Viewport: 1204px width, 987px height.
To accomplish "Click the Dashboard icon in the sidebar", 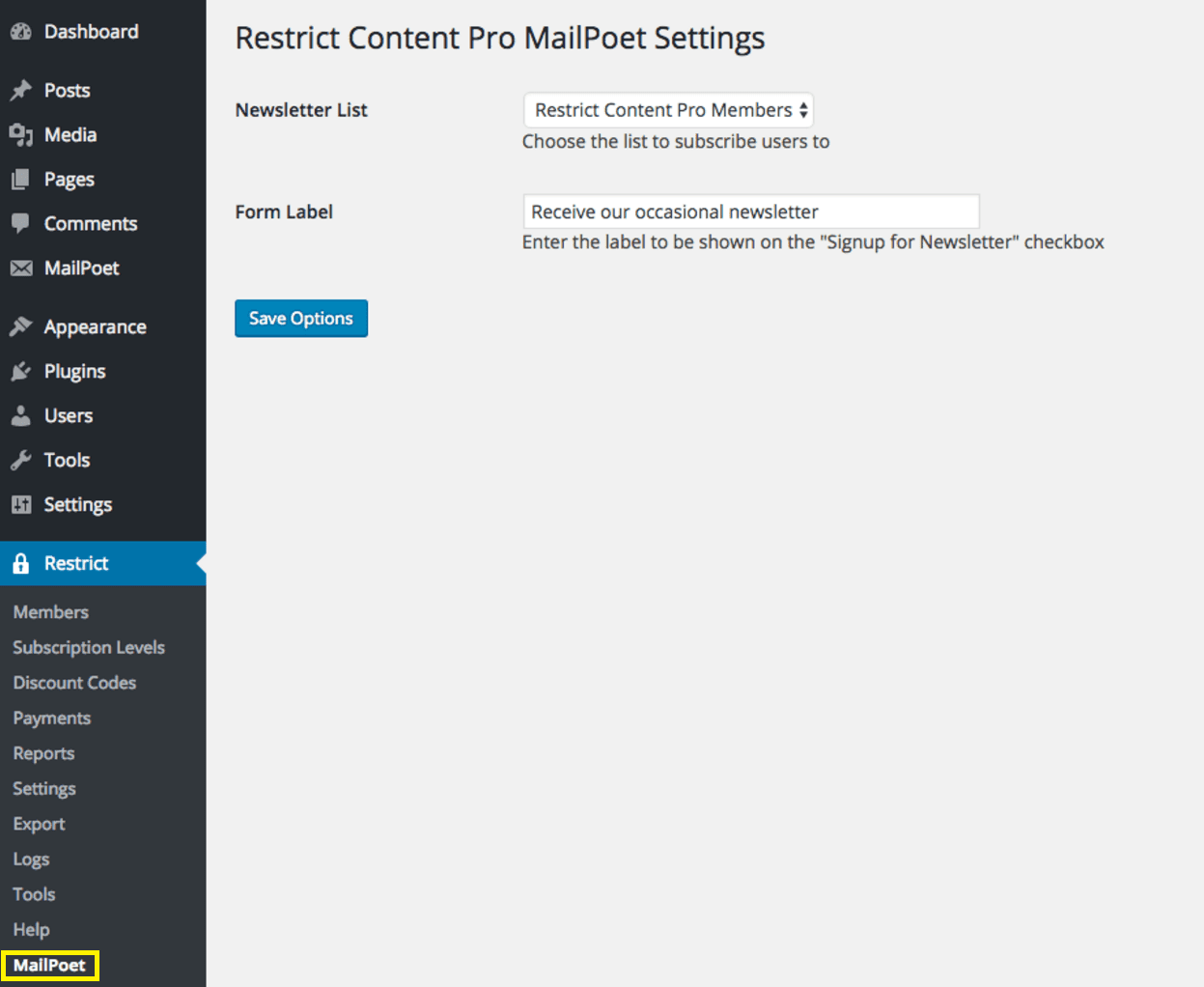I will pos(21,30).
